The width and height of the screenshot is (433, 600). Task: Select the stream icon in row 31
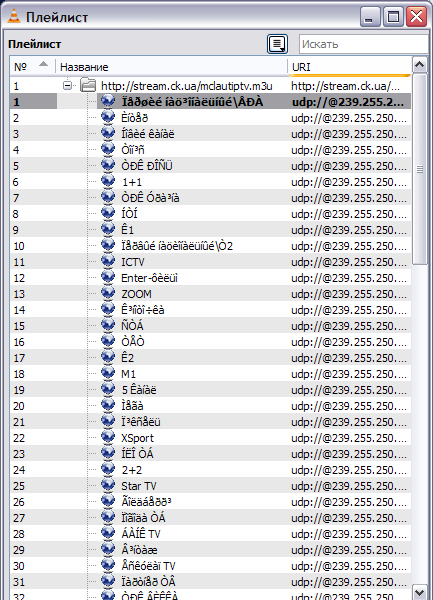pyautogui.click(x=108, y=580)
